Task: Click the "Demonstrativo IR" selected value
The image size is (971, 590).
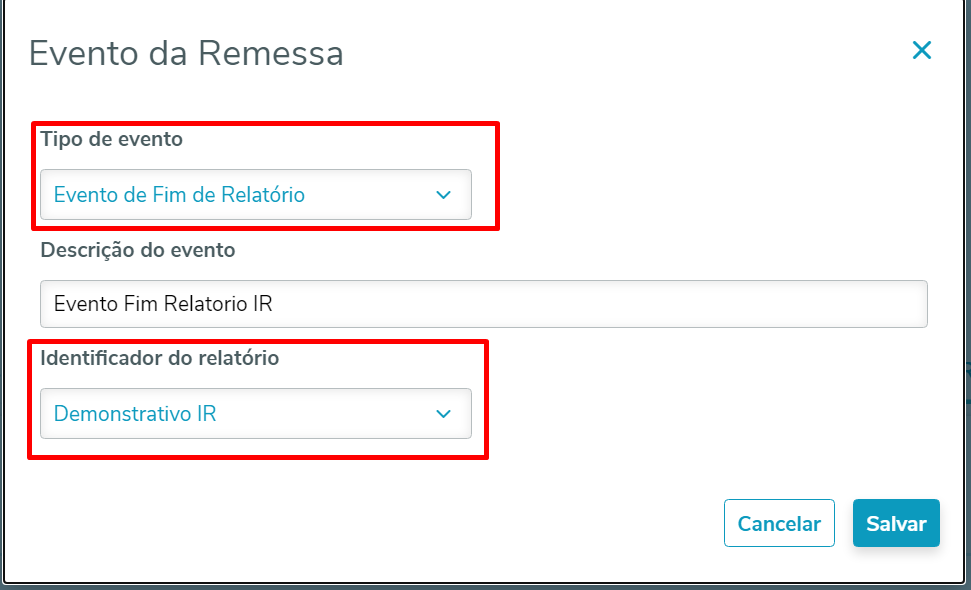Action: [135, 413]
